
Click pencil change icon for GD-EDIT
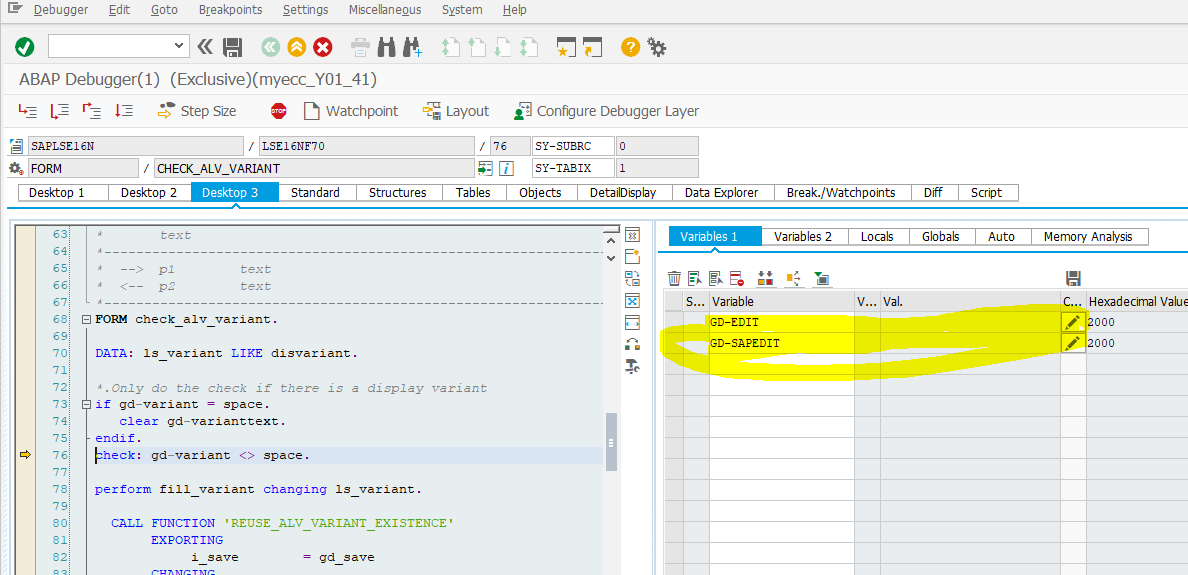[x=1072, y=322]
